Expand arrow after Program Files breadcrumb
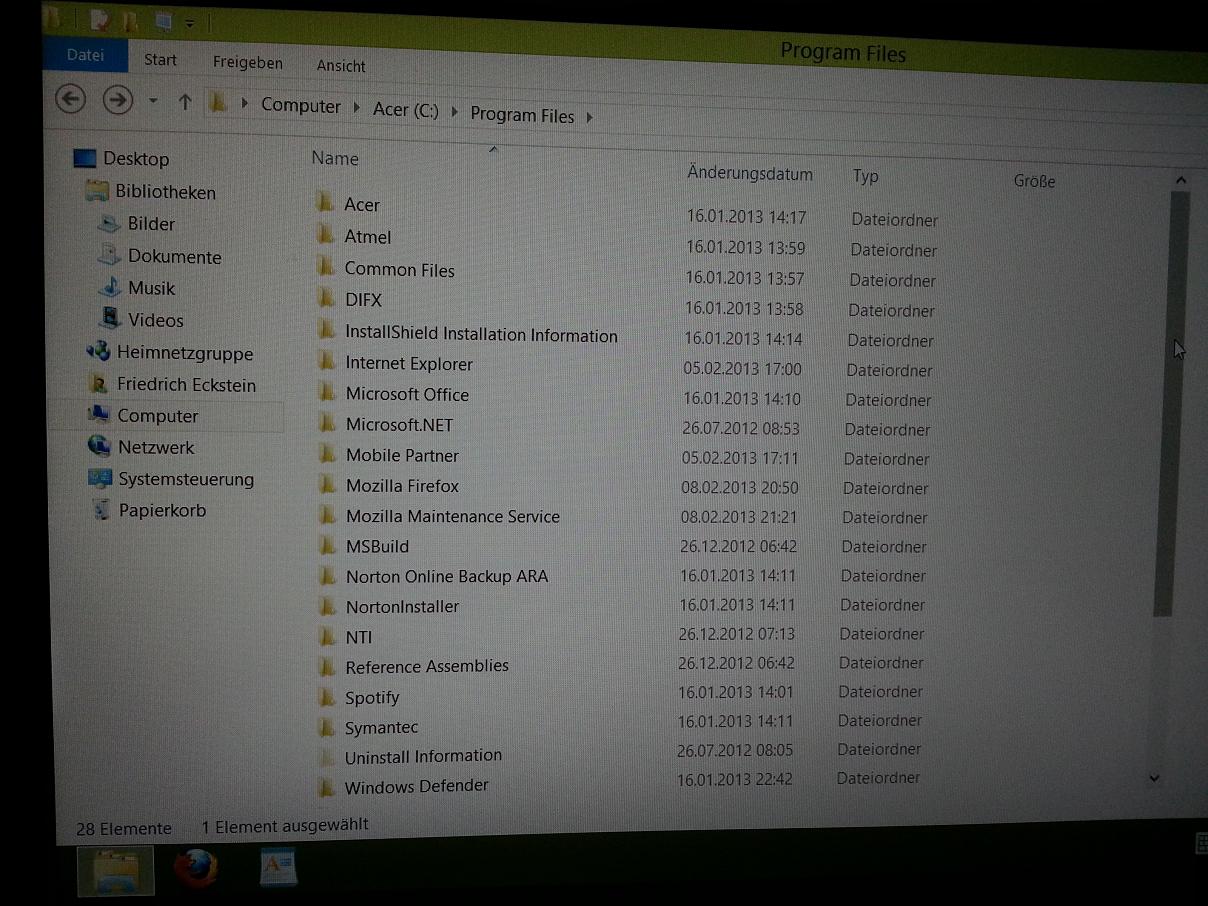Screen dimensions: 1208x906 pyautogui.click(x=589, y=117)
